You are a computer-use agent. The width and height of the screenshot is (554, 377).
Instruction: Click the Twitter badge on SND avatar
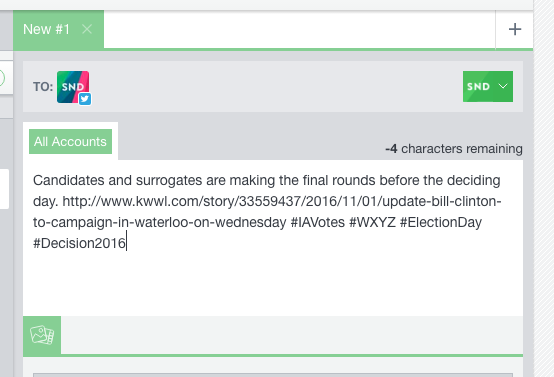coord(85,99)
